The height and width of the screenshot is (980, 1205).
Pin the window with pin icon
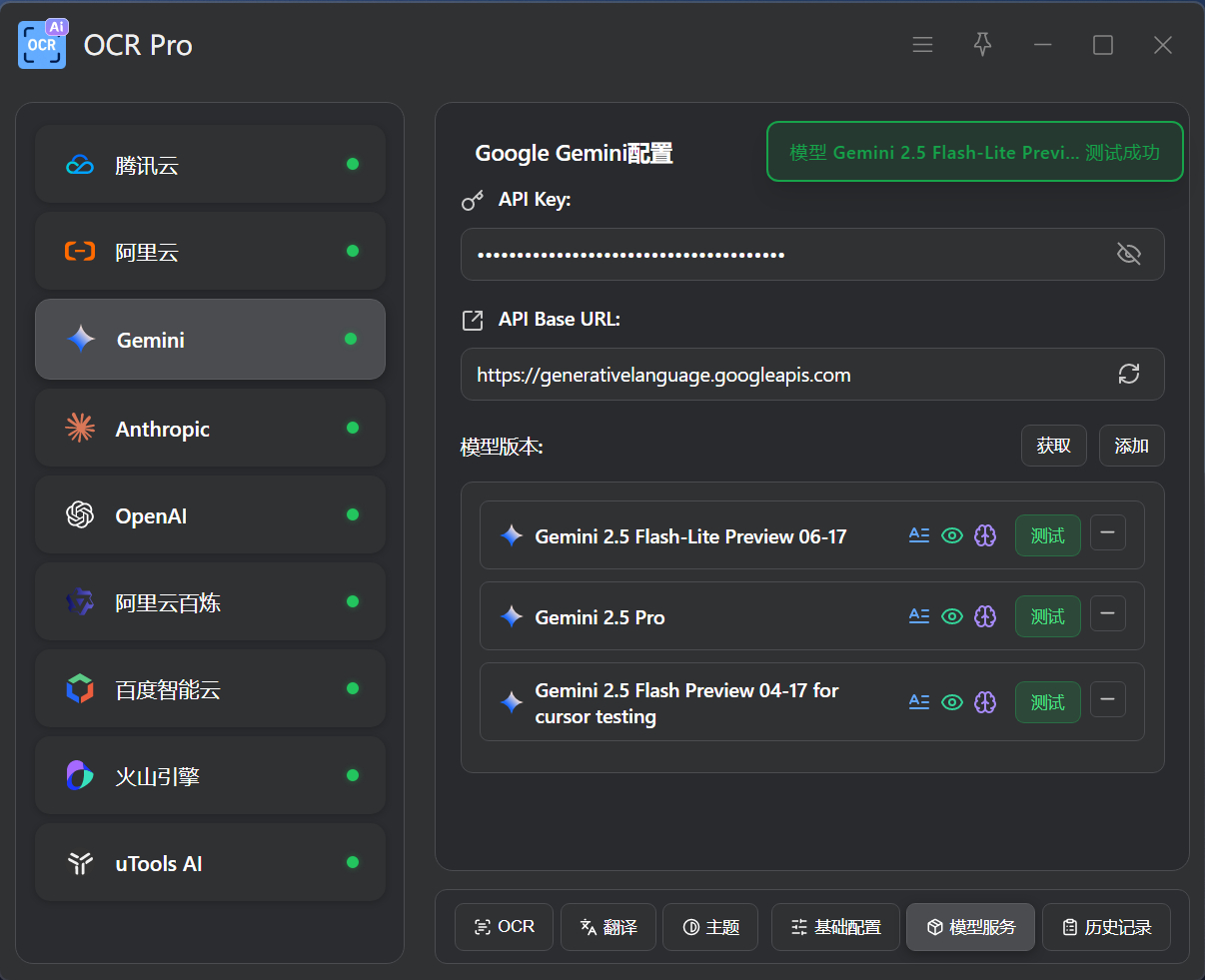coord(982,45)
